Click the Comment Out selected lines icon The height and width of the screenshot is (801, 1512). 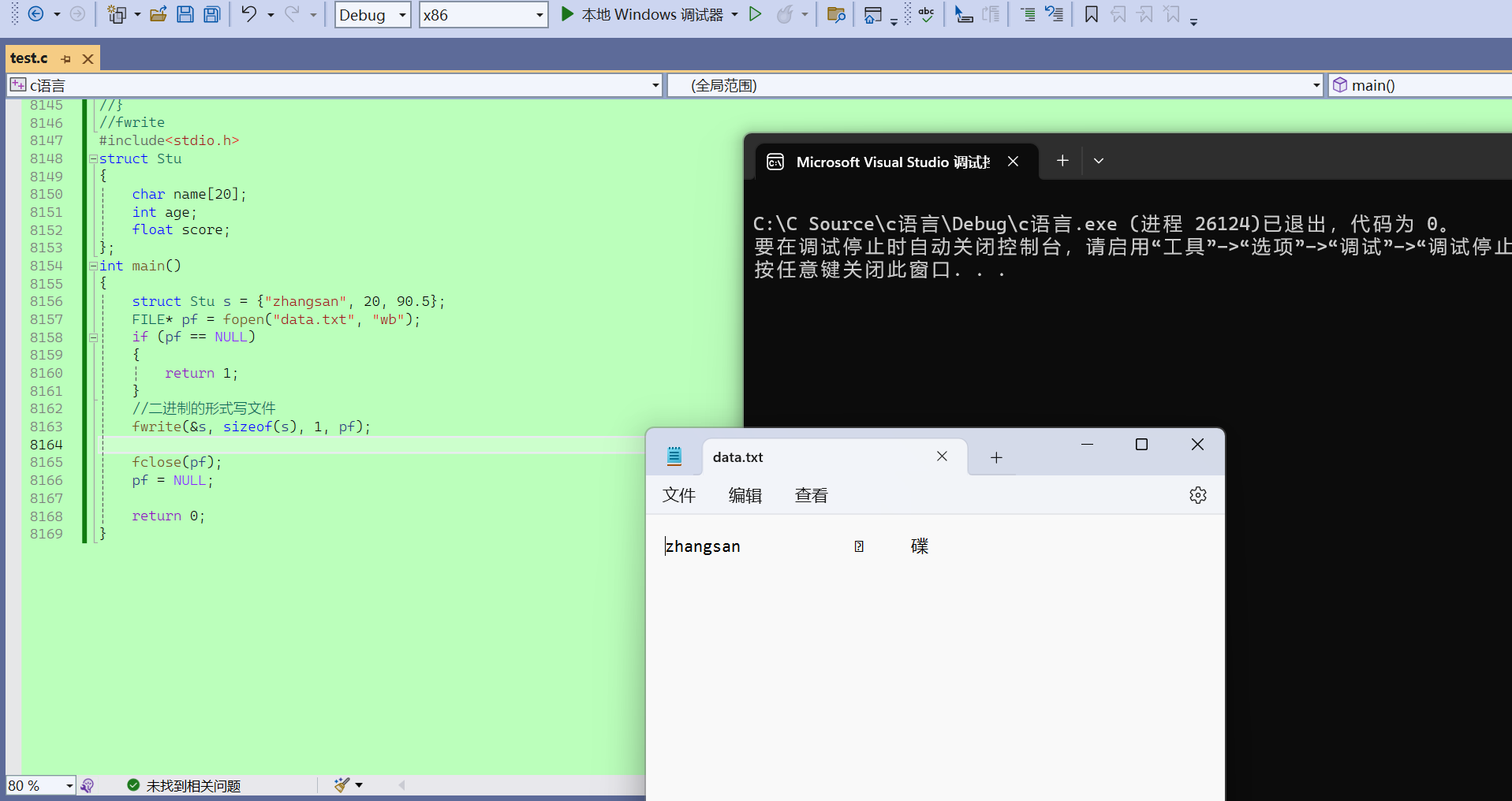pyautogui.click(x=1028, y=14)
